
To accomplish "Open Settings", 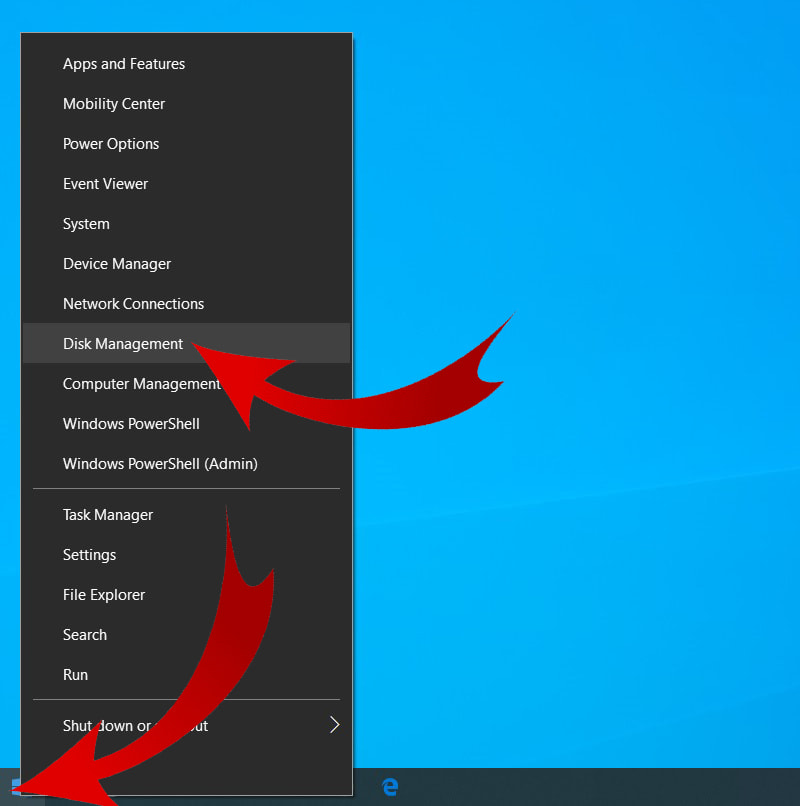I will click(x=89, y=554).
